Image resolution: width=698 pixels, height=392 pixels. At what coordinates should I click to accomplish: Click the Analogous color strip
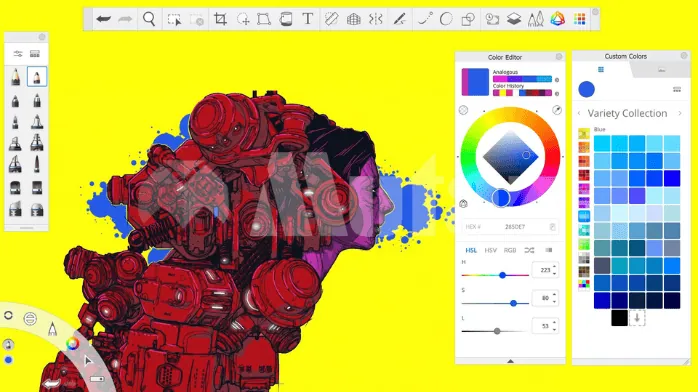[x=522, y=79]
